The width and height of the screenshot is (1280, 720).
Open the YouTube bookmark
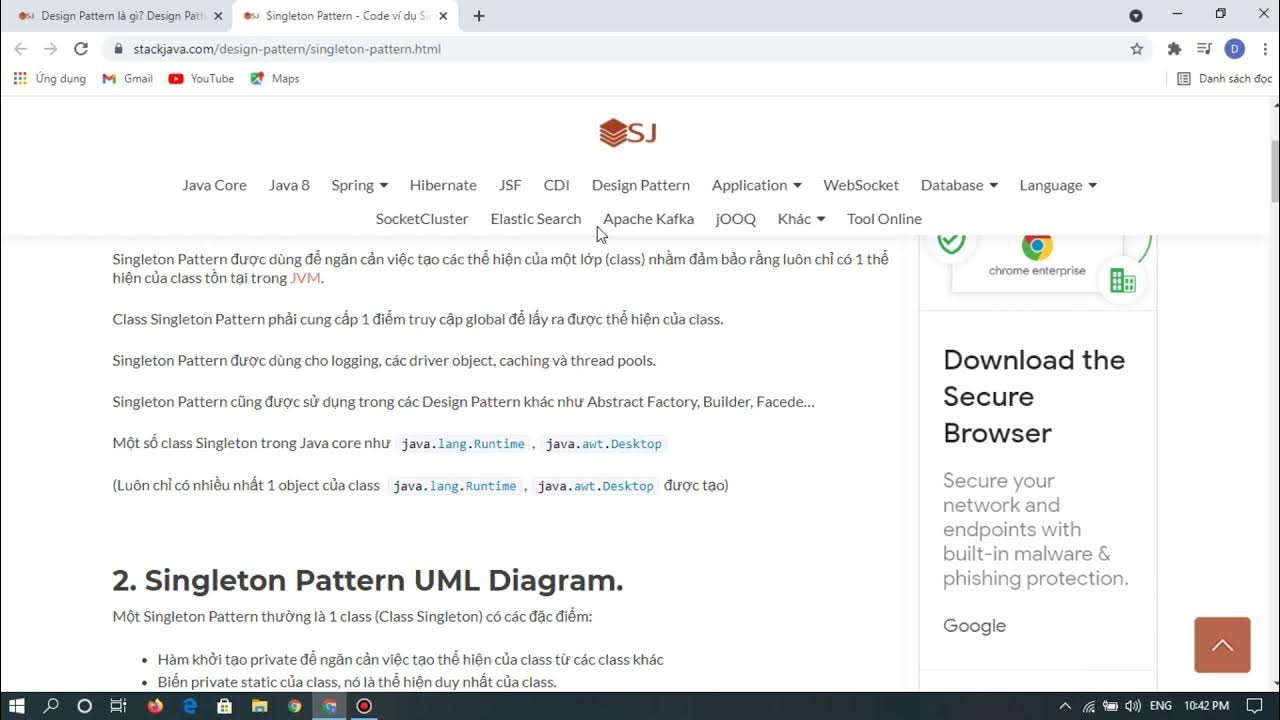coord(201,78)
